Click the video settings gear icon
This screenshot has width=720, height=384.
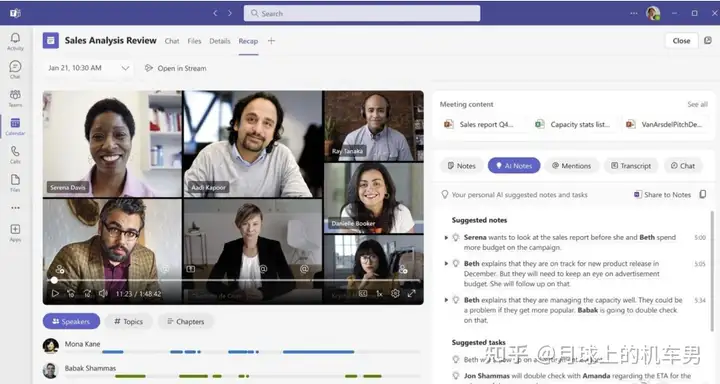click(x=395, y=294)
